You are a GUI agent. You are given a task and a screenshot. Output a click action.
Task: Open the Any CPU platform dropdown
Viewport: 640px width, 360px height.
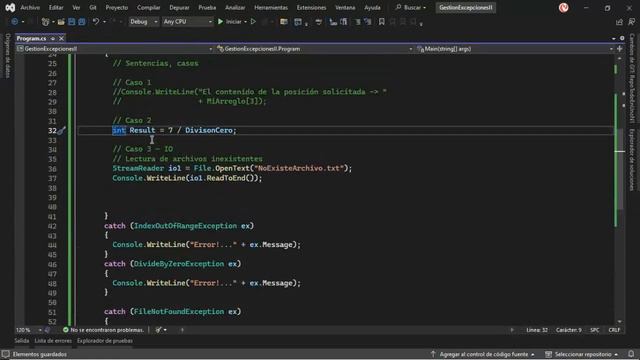(187, 22)
